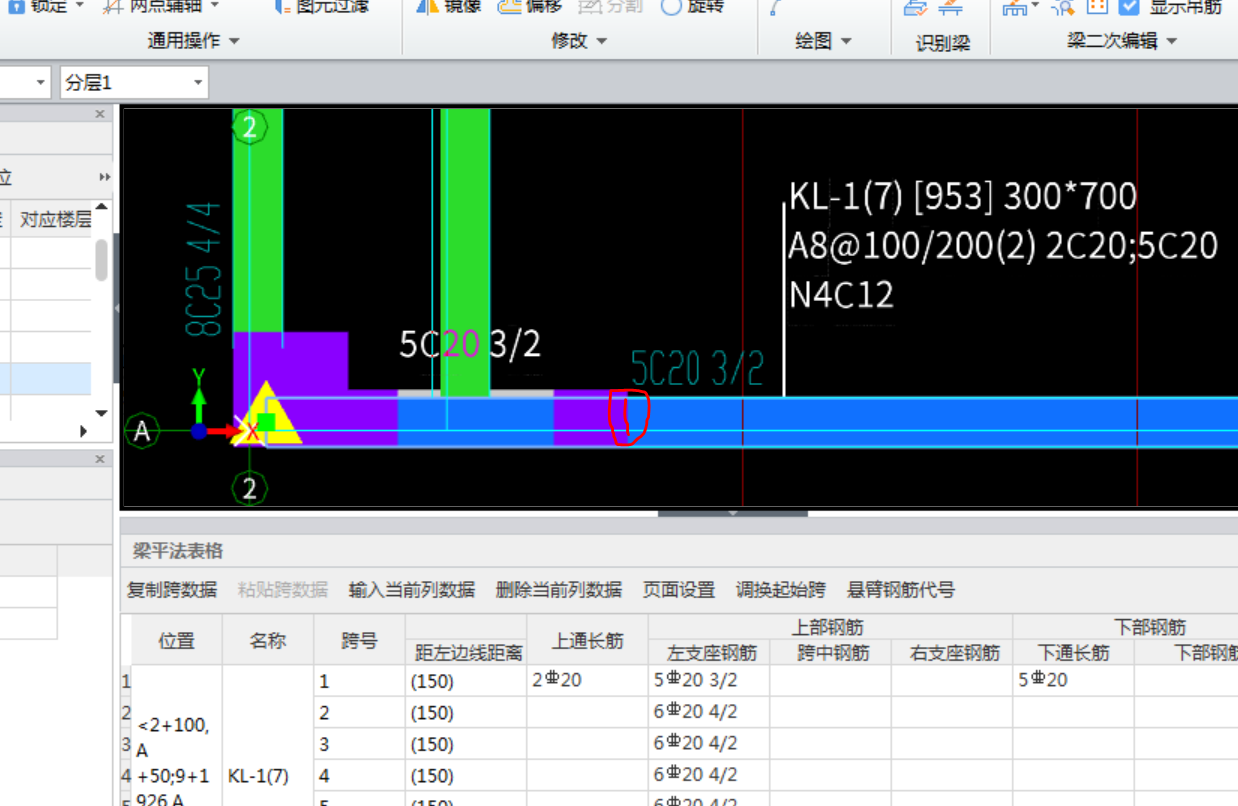Click axis bubble 2 at canvas top
The image size is (1238, 806).
click(x=250, y=127)
